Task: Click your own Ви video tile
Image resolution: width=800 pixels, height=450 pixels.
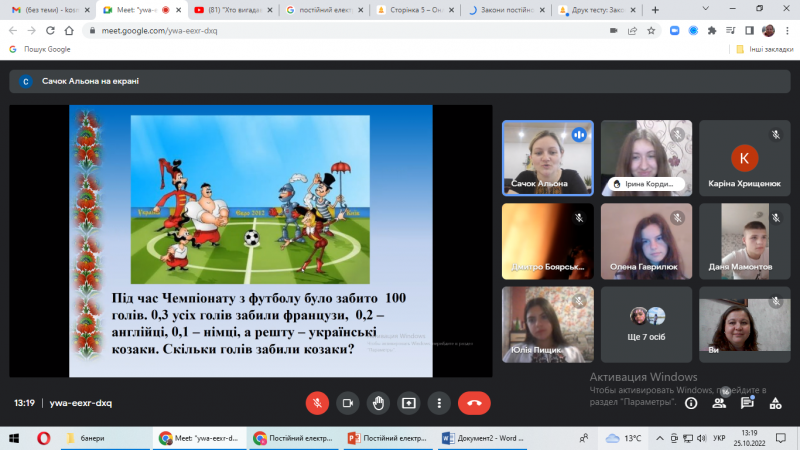Action: pyautogui.click(x=745, y=324)
